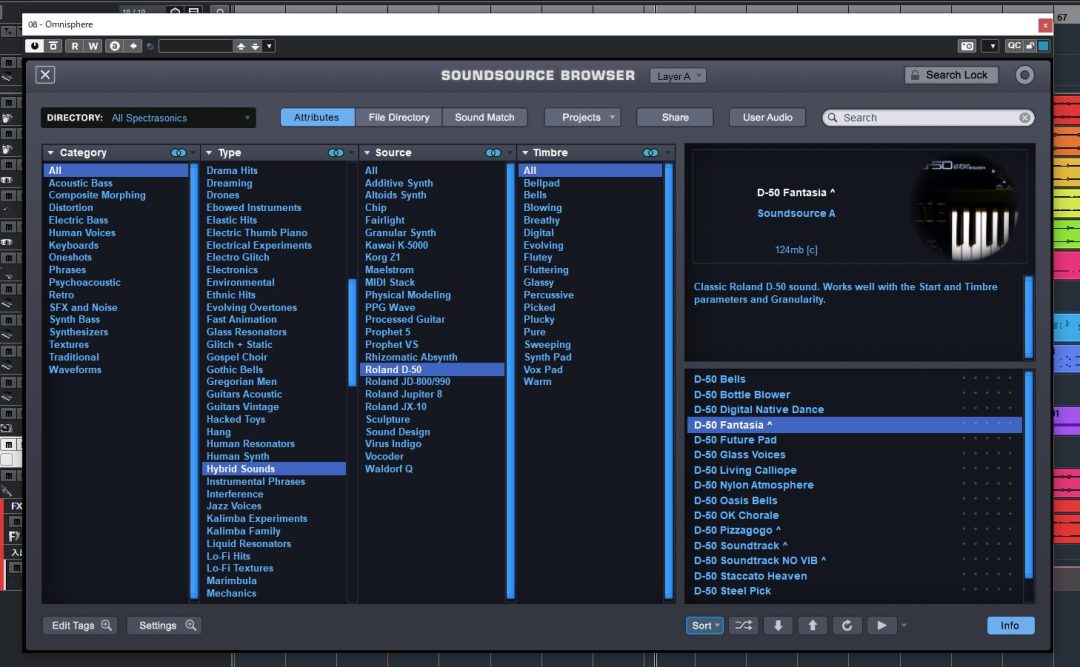Toggle the Type column link icon

click(x=336, y=152)
